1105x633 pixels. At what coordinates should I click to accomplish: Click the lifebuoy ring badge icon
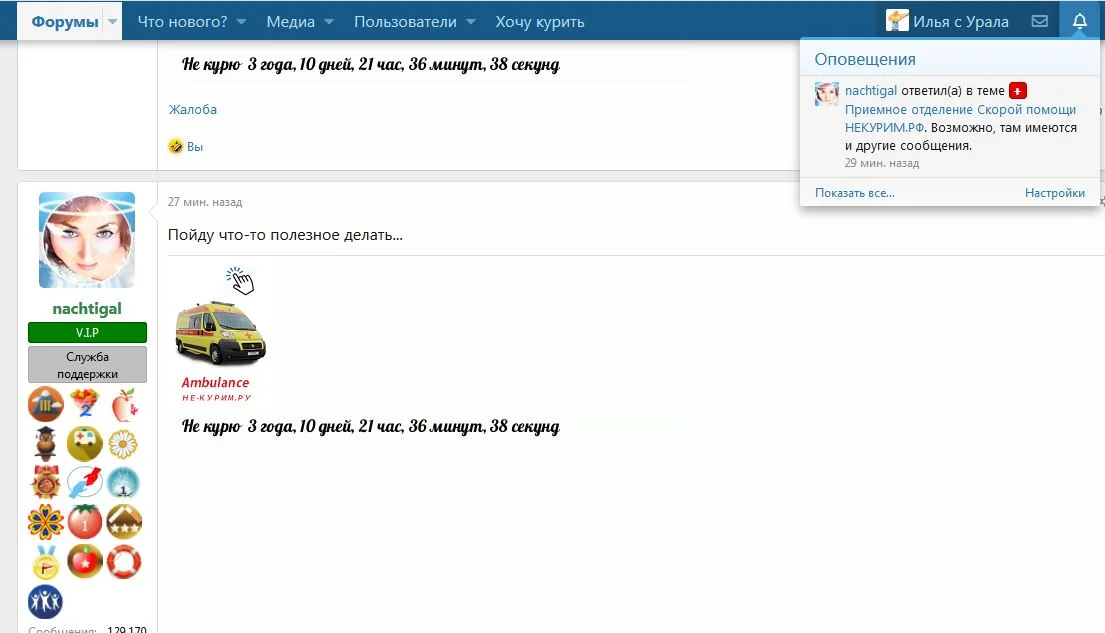tap(124, 562)
